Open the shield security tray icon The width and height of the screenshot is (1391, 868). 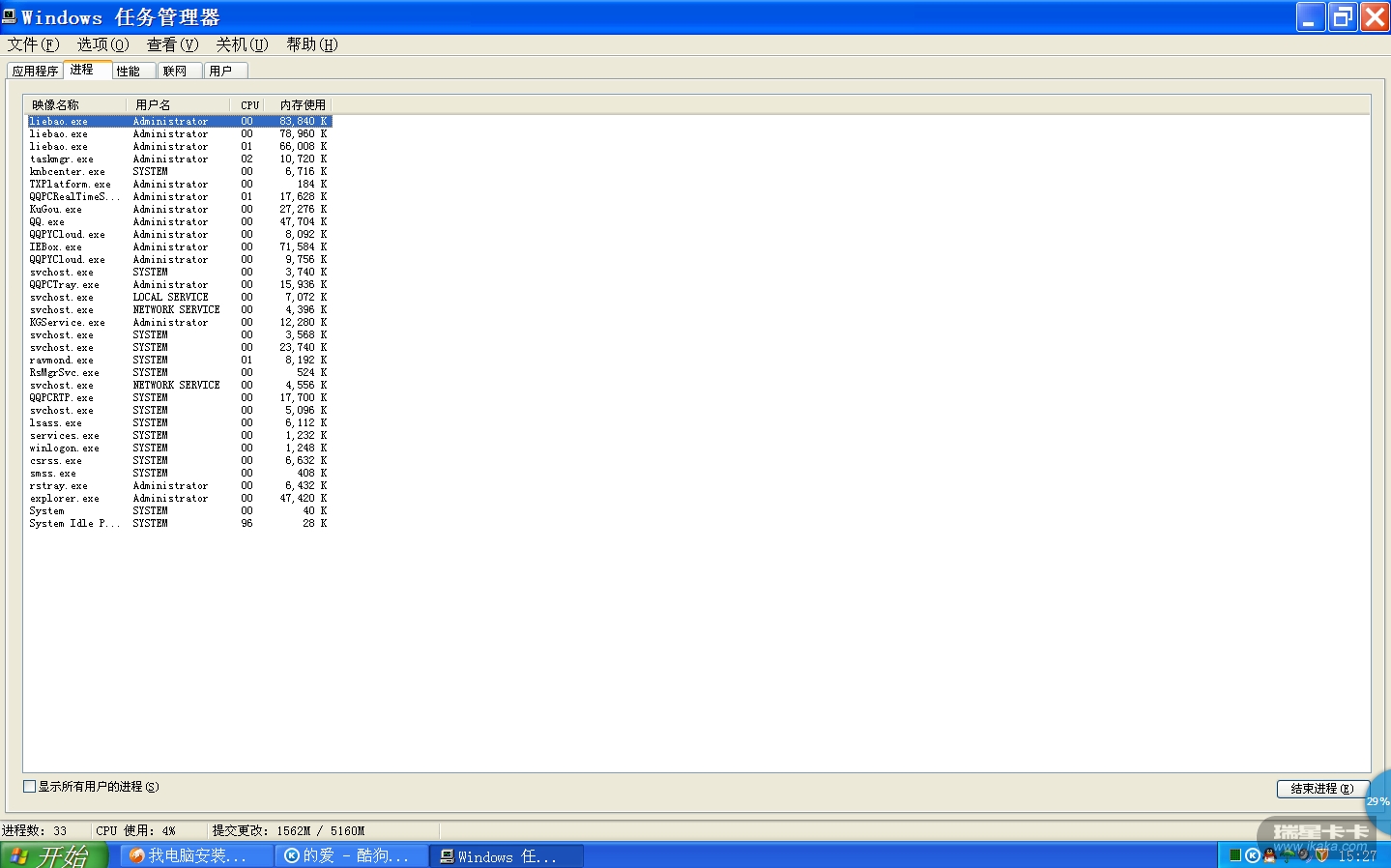(x=1321, y=855)
